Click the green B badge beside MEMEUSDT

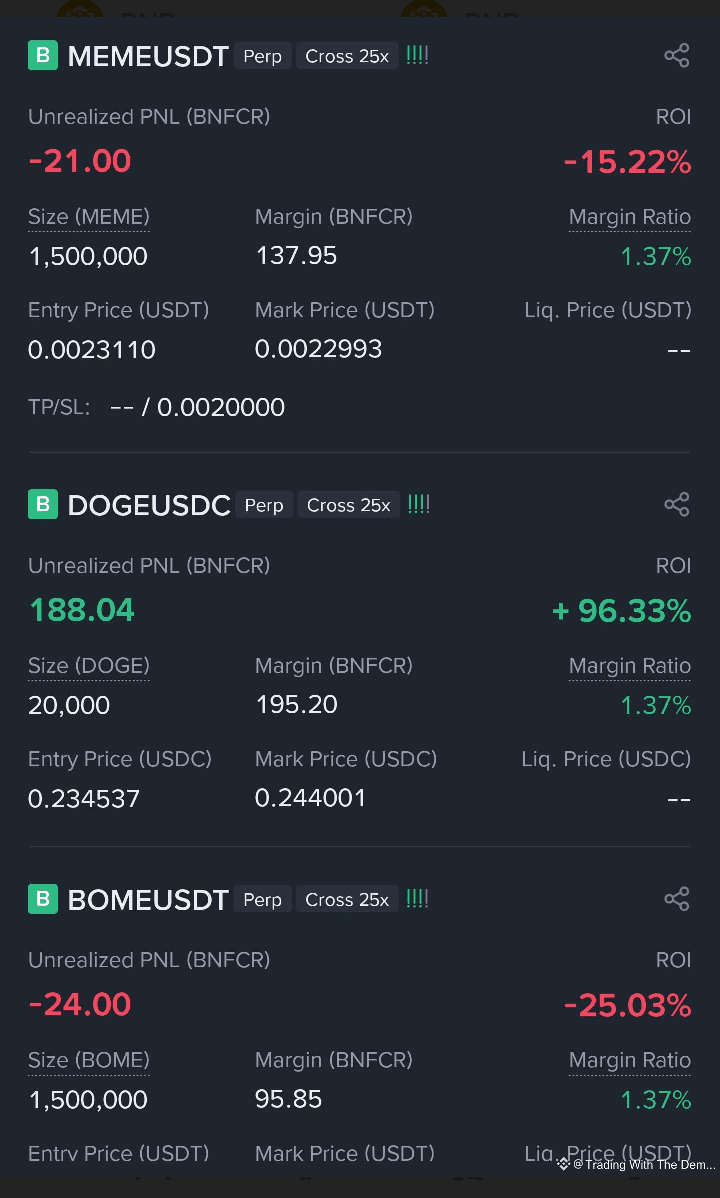[42, 55]
